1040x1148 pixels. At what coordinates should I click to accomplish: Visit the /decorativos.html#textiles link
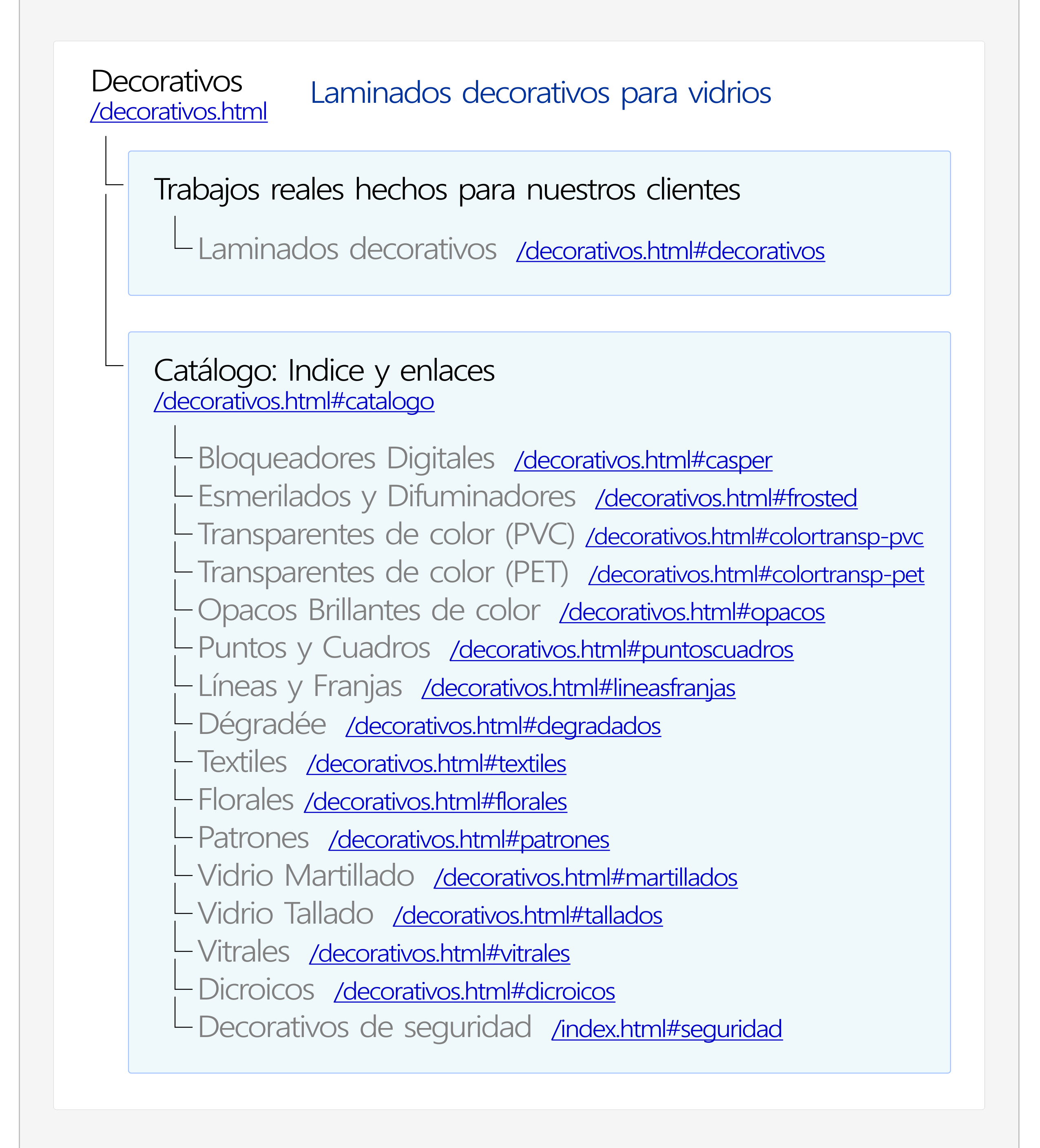(437, 764)
